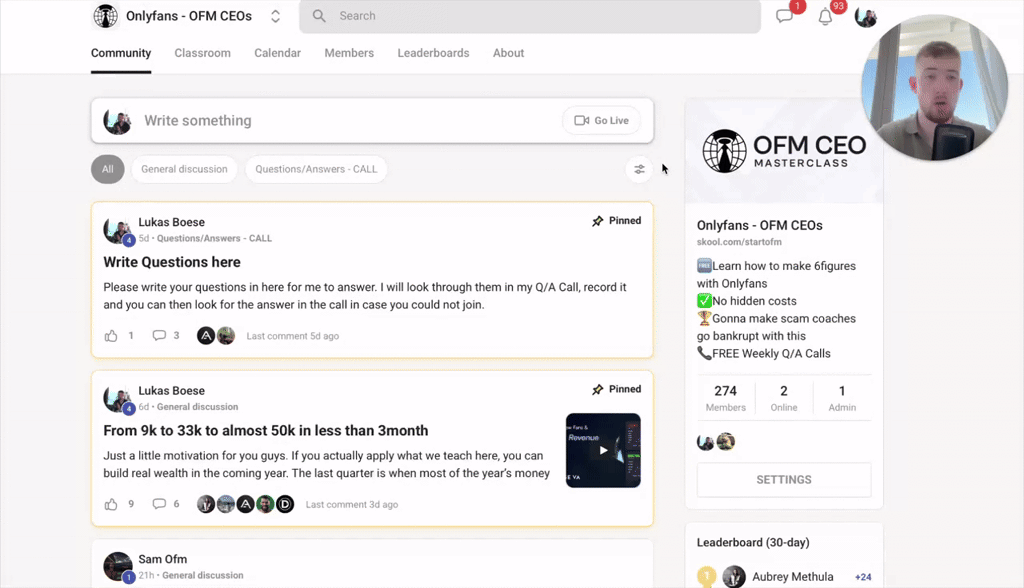Viewport: 1024px width, 588px height.
Task: View the 274 Members count
Action: (726, 398)
